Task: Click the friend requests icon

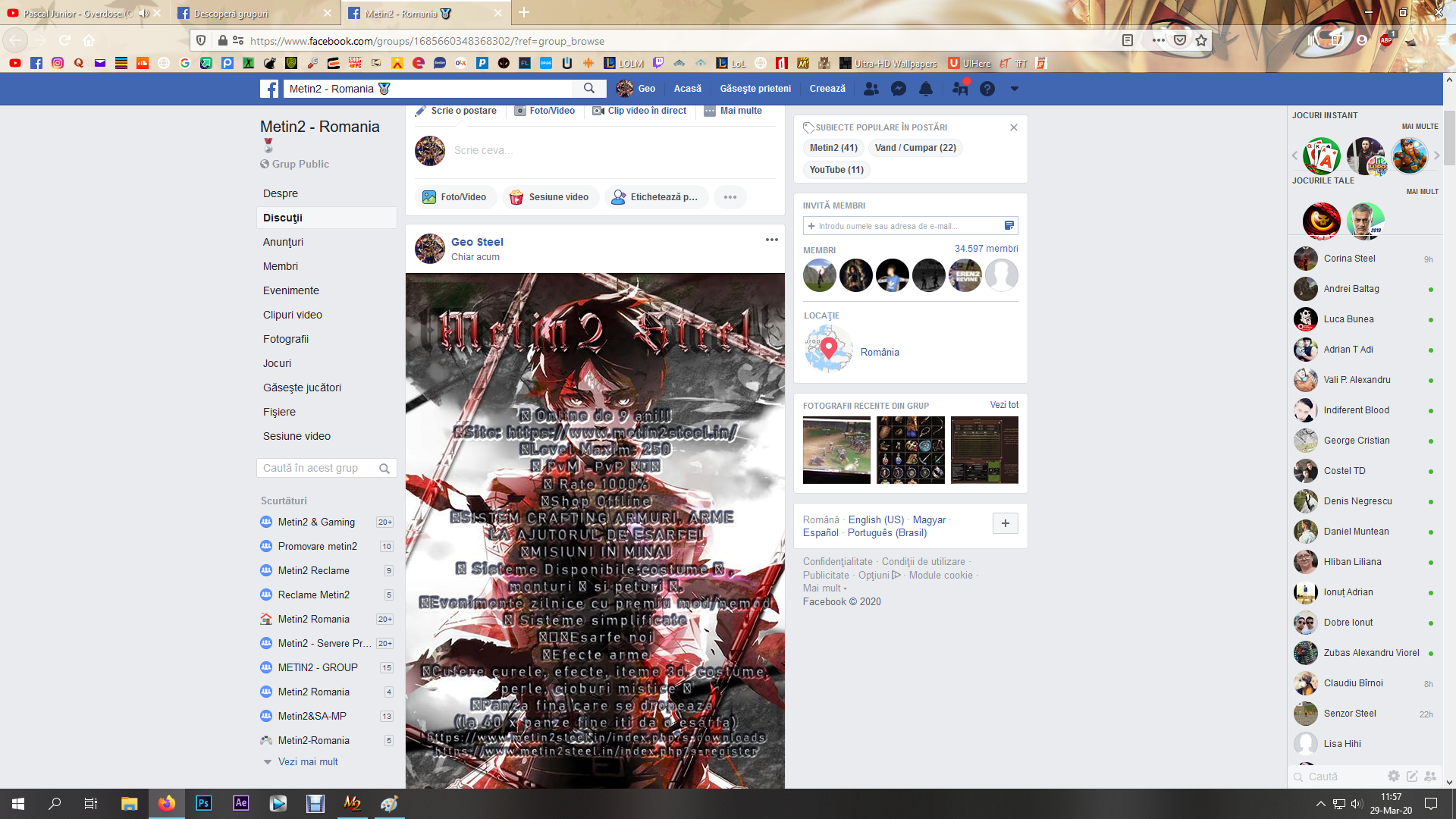Action: point(871,89)
